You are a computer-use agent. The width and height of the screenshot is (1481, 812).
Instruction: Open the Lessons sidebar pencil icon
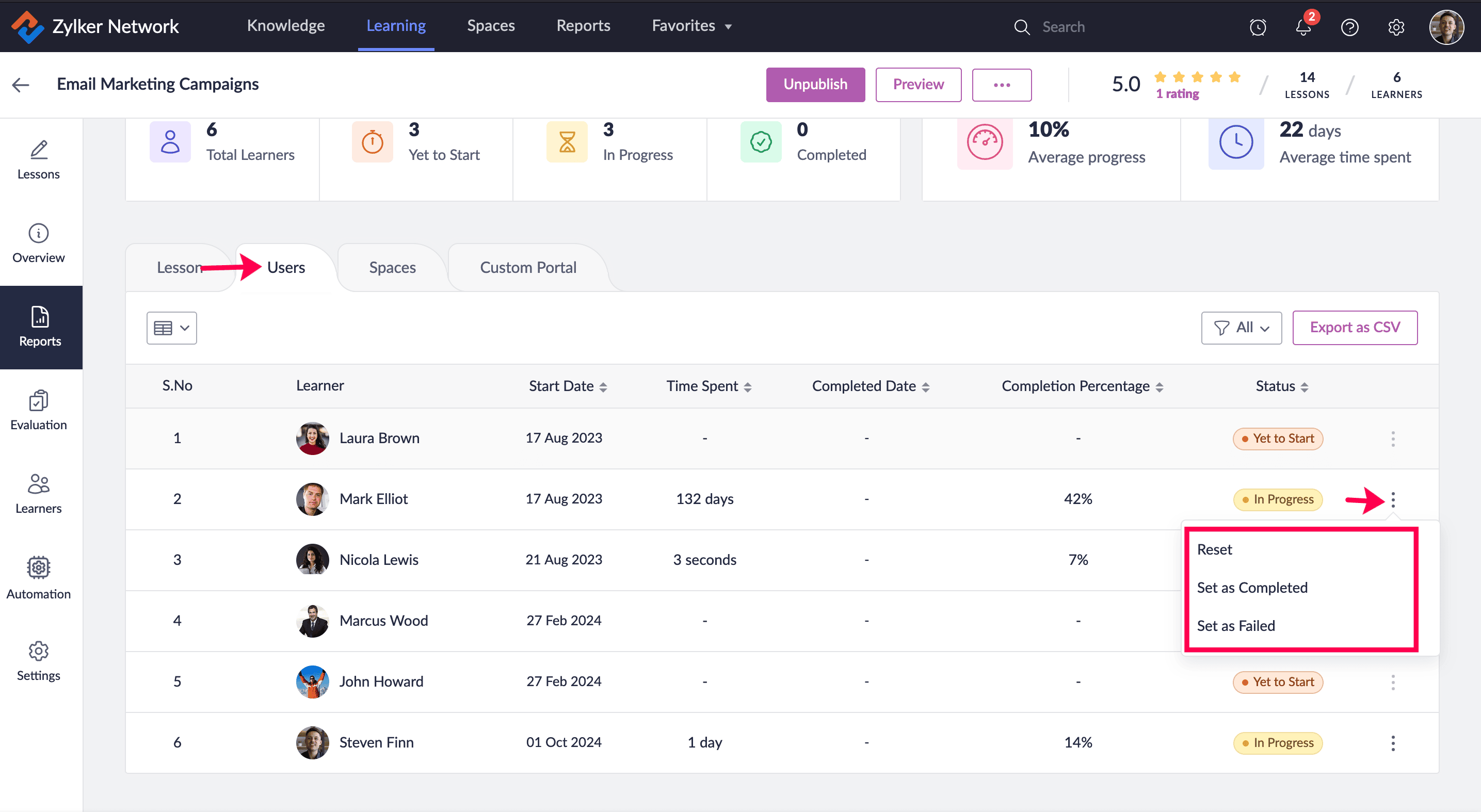pos(39,151)
